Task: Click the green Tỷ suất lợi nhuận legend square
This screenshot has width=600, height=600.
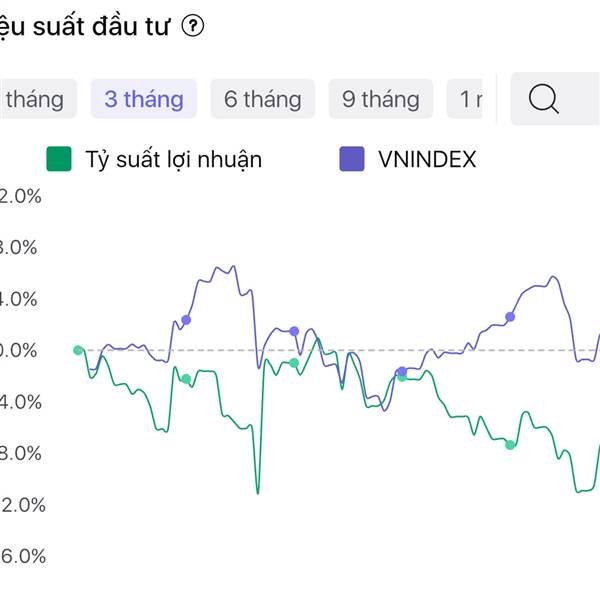Action: [x=59, y=158]
